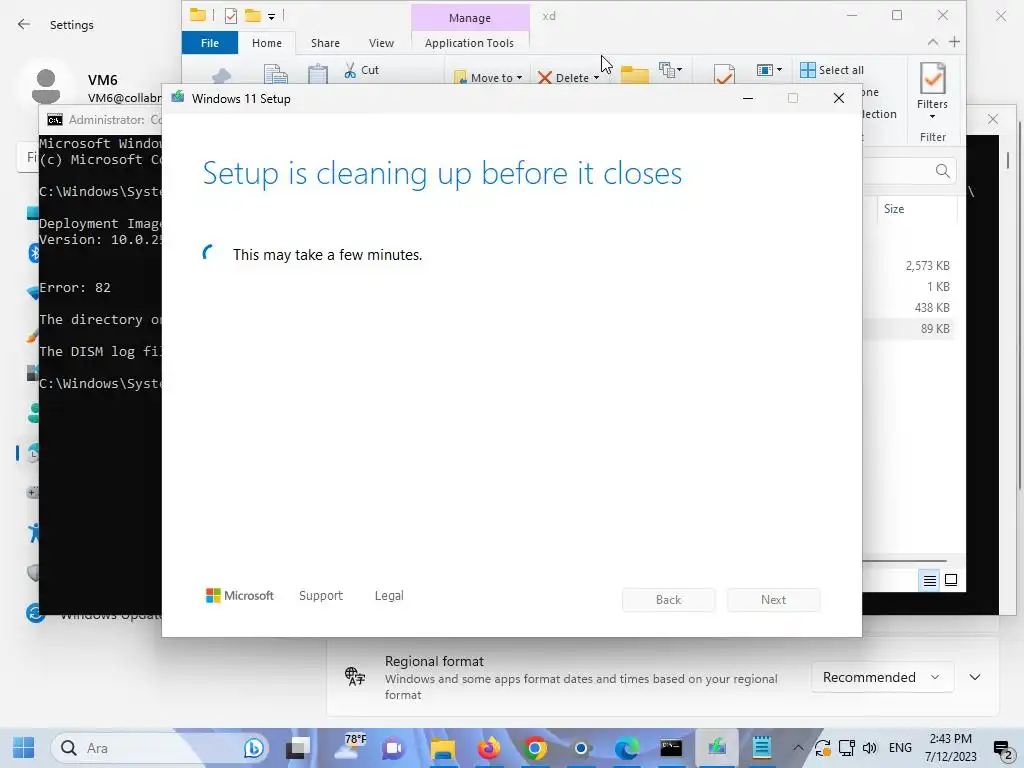Open the Windows Start menu
The height and width of the screenshot is (768, 1024).
click(24, 748)
